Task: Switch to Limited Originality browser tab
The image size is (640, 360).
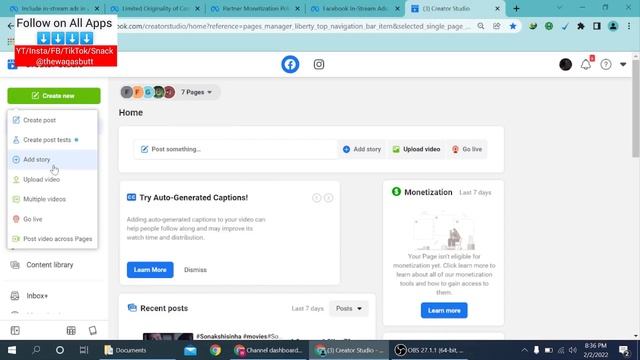Action: click(x=156, y=9)
